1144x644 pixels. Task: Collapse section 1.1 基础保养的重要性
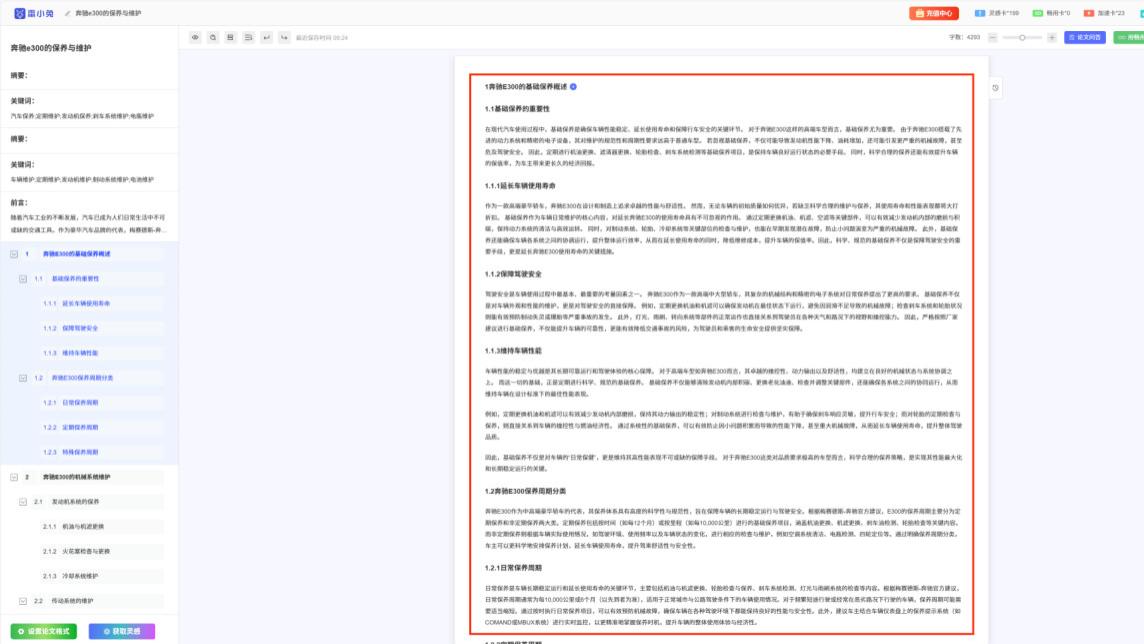(x=23, y=279)
